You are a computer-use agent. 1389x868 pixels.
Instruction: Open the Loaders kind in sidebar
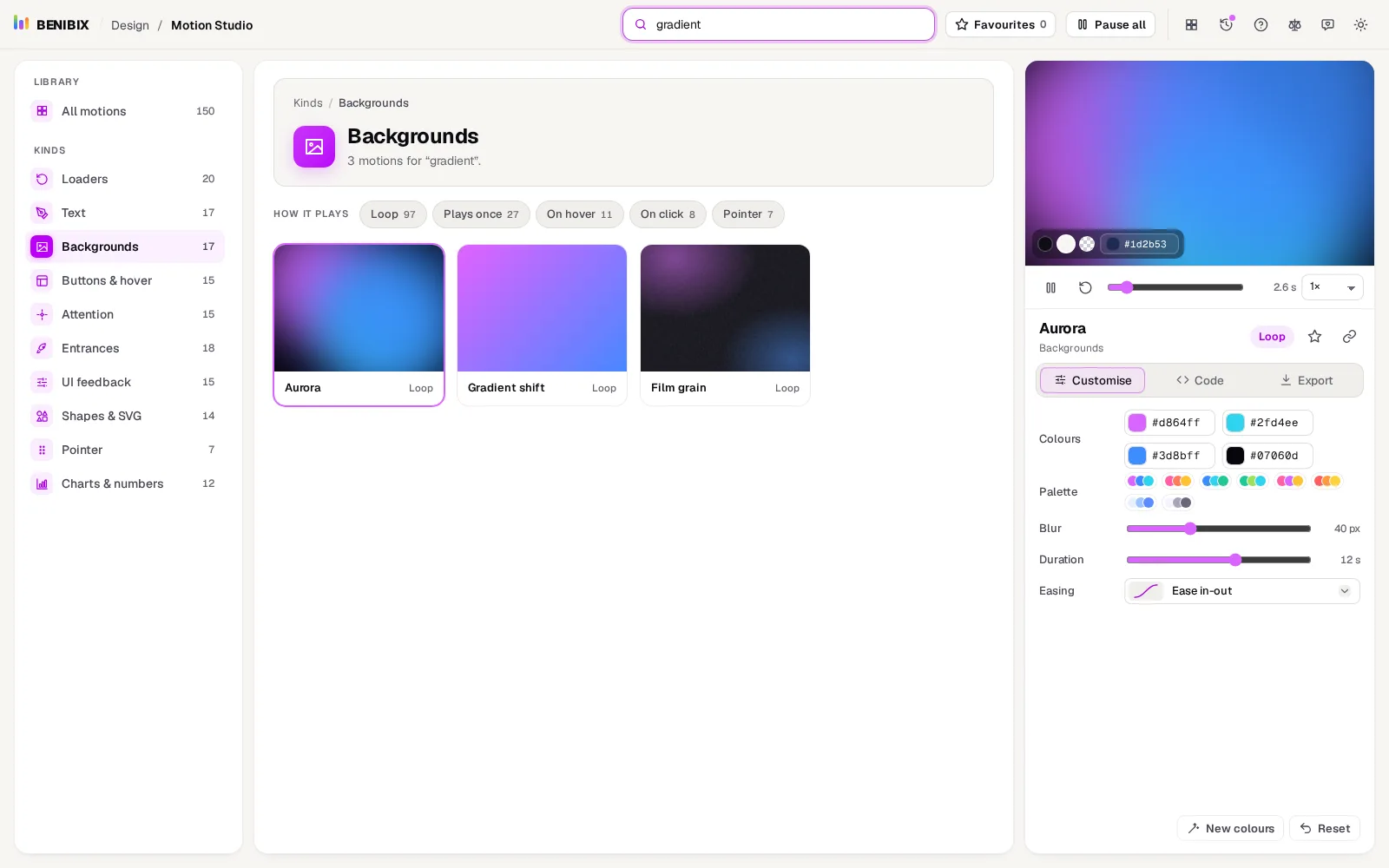pyautogui.click(x=127, y=179)
